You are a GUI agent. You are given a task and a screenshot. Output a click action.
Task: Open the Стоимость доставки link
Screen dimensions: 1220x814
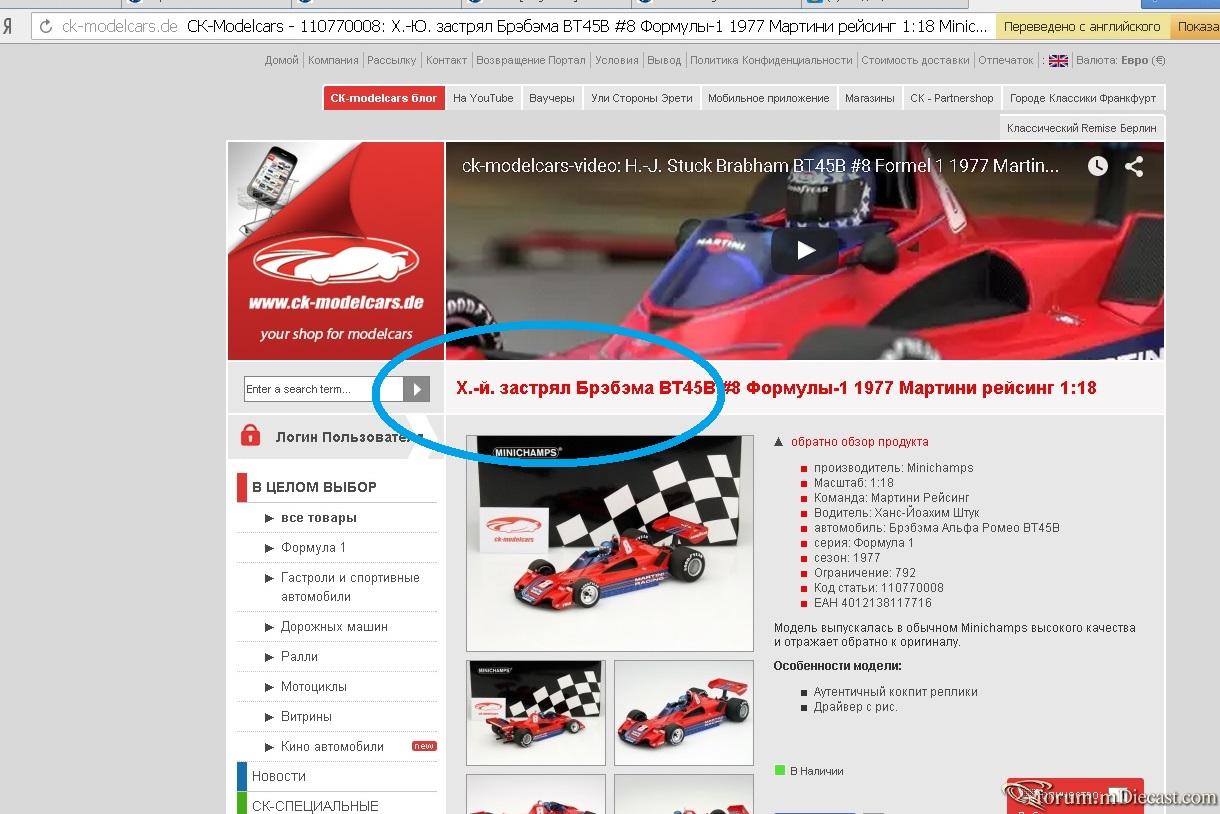click(x=916, y=60)
